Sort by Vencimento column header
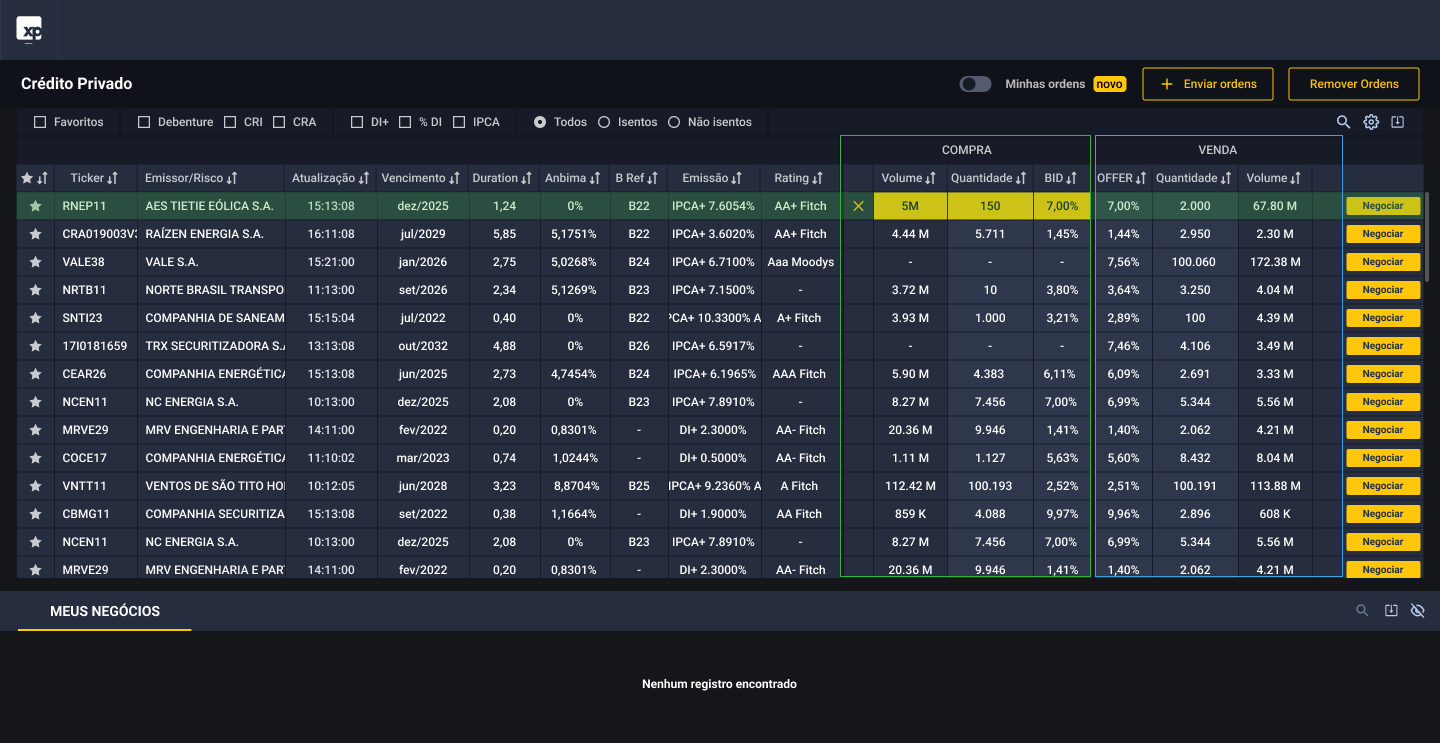 [420, 178]
